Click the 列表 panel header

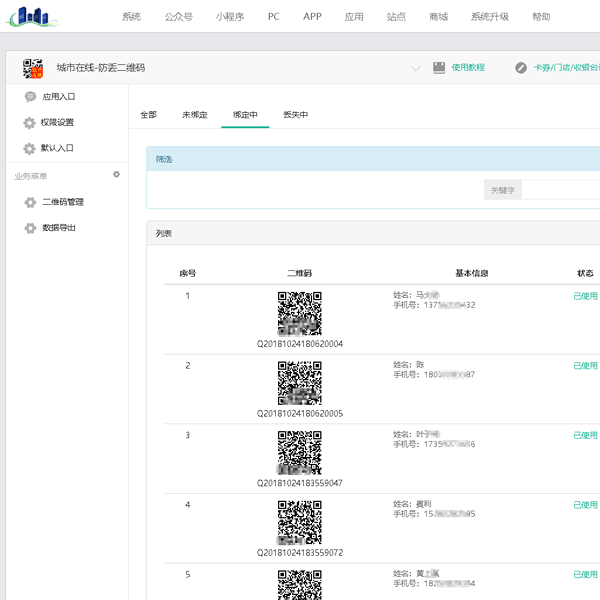tap(373, 233)
